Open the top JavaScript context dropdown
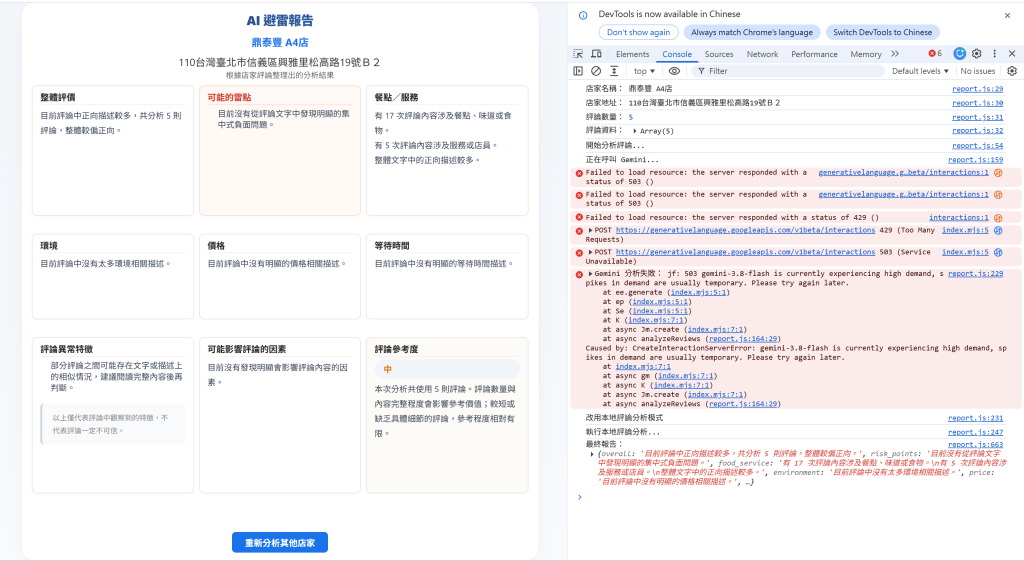1024x561 pixels. [644, 71]
